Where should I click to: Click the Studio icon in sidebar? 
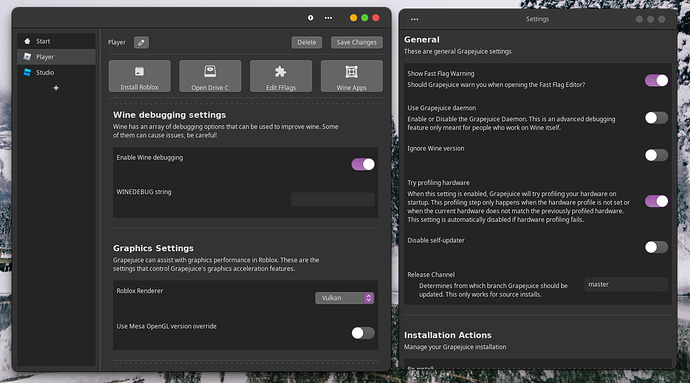27,72
